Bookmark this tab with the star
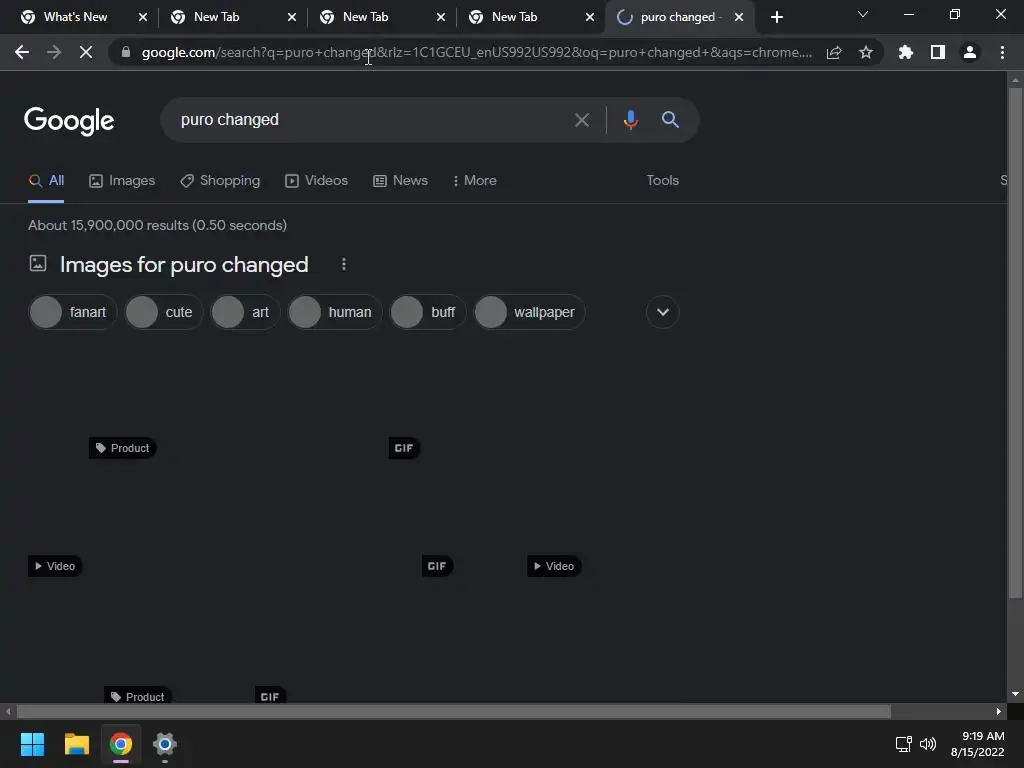 (866, 52)
